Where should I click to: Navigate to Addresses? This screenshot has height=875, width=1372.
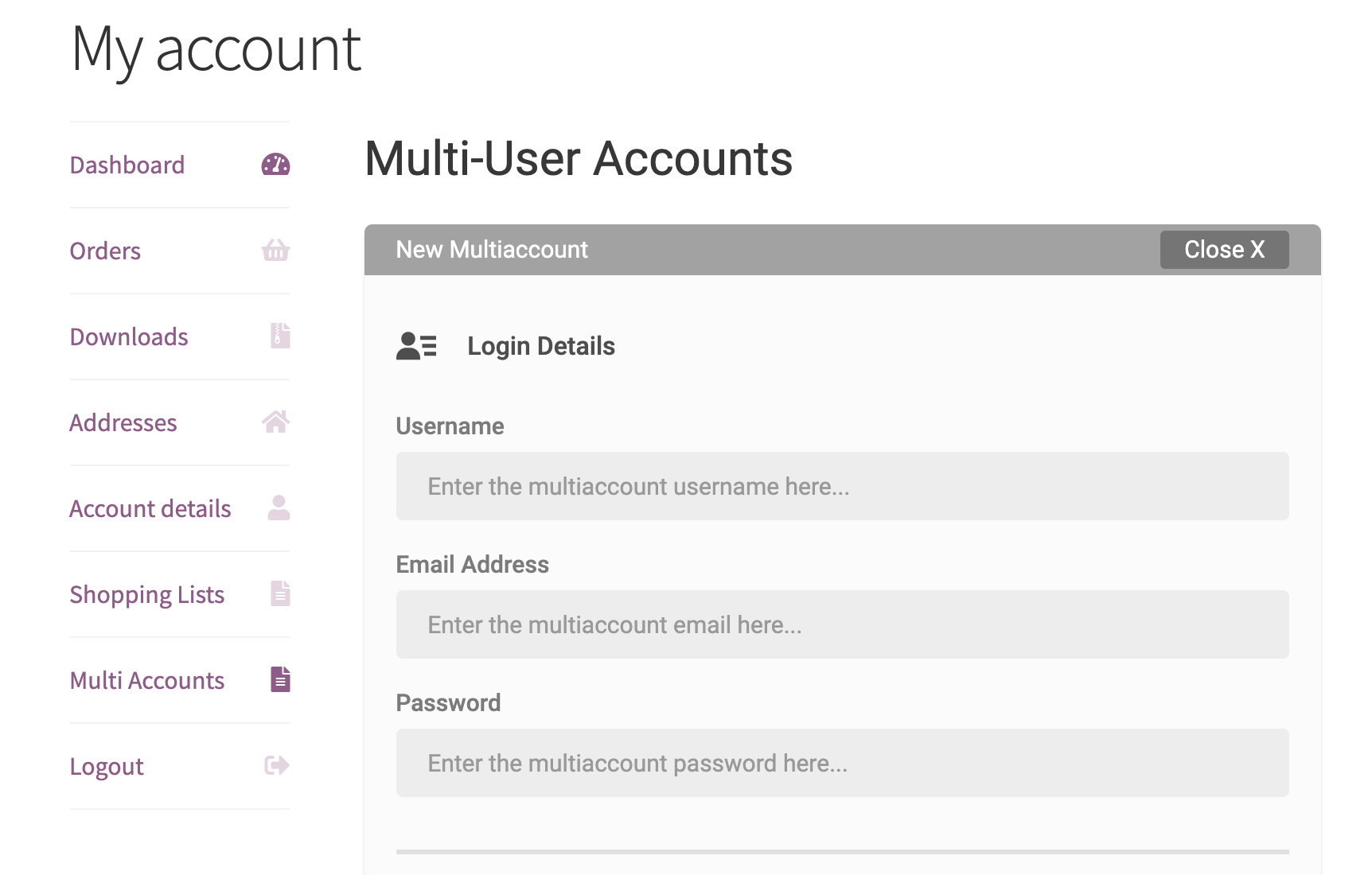pos(123,422)
